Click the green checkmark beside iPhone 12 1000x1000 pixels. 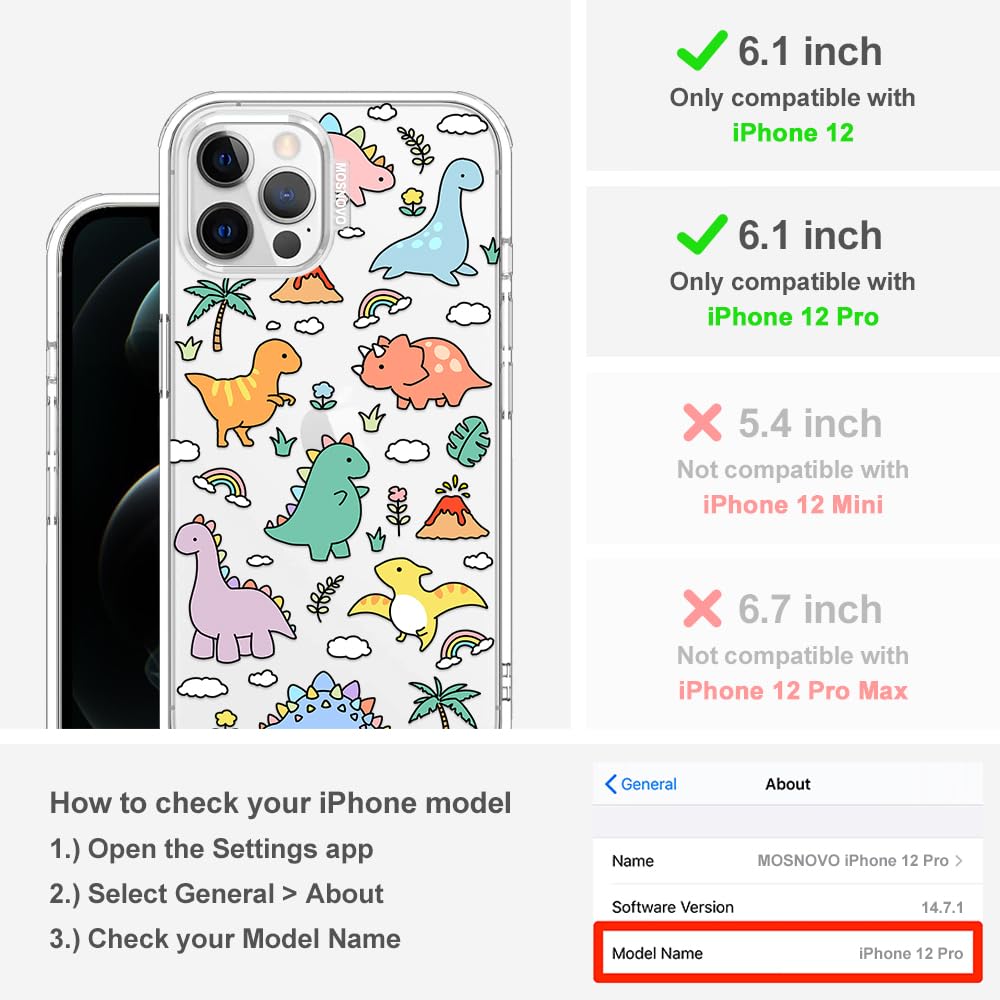pos(702,50)
